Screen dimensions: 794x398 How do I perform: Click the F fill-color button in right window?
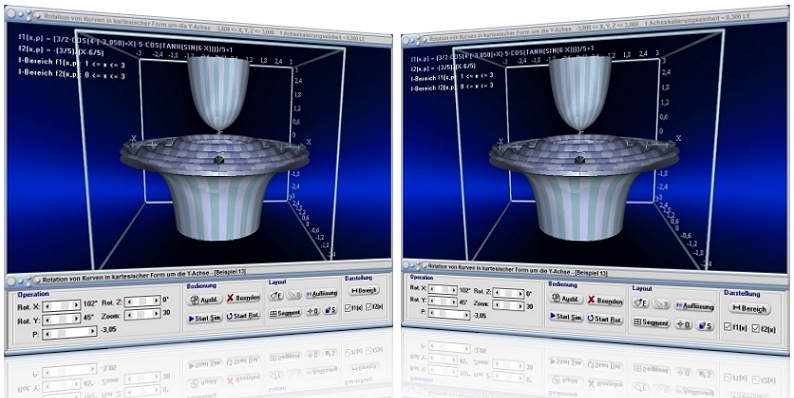[x=641, y=303]
